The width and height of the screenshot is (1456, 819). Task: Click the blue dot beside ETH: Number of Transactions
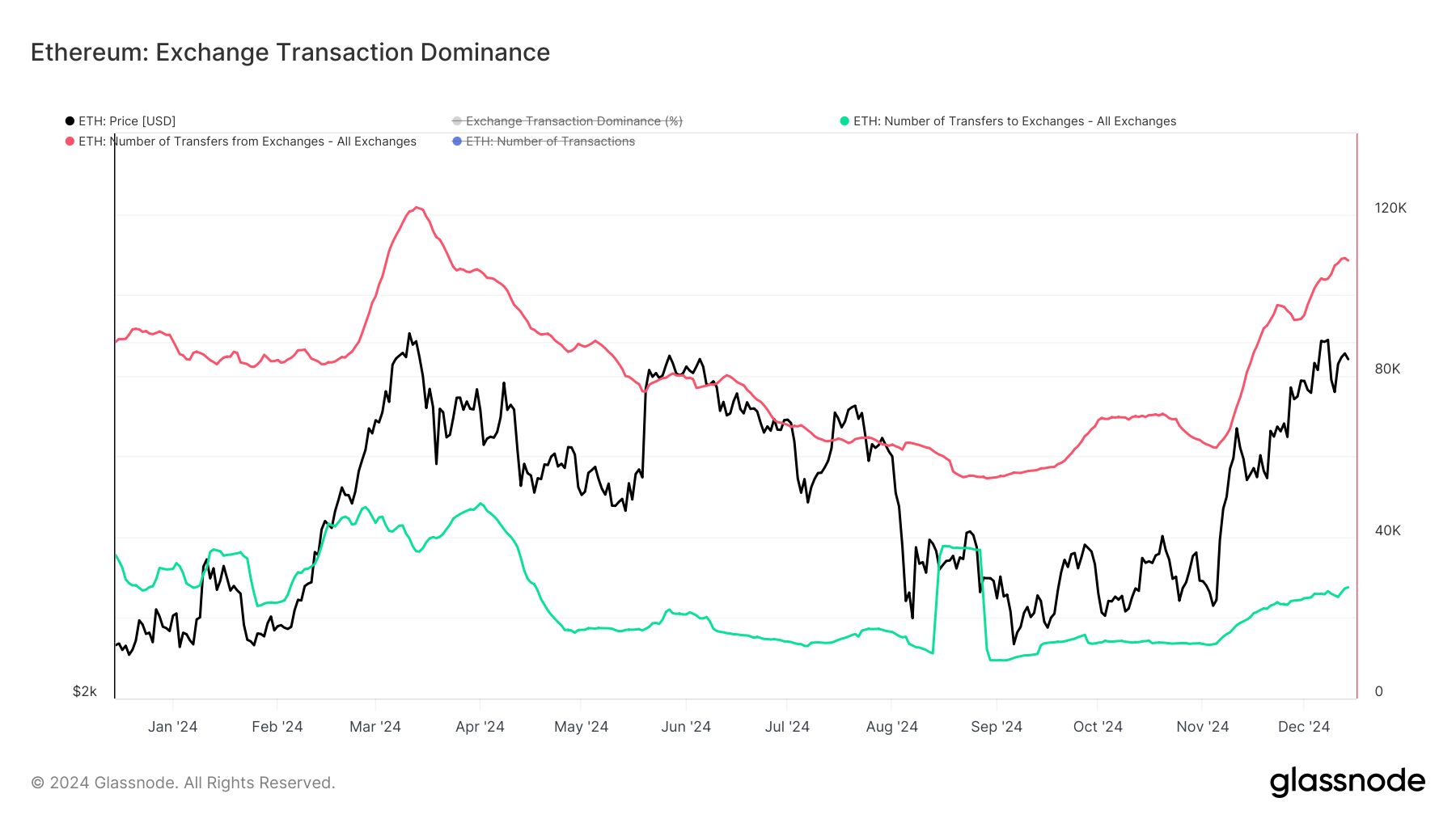pos(457,141)
